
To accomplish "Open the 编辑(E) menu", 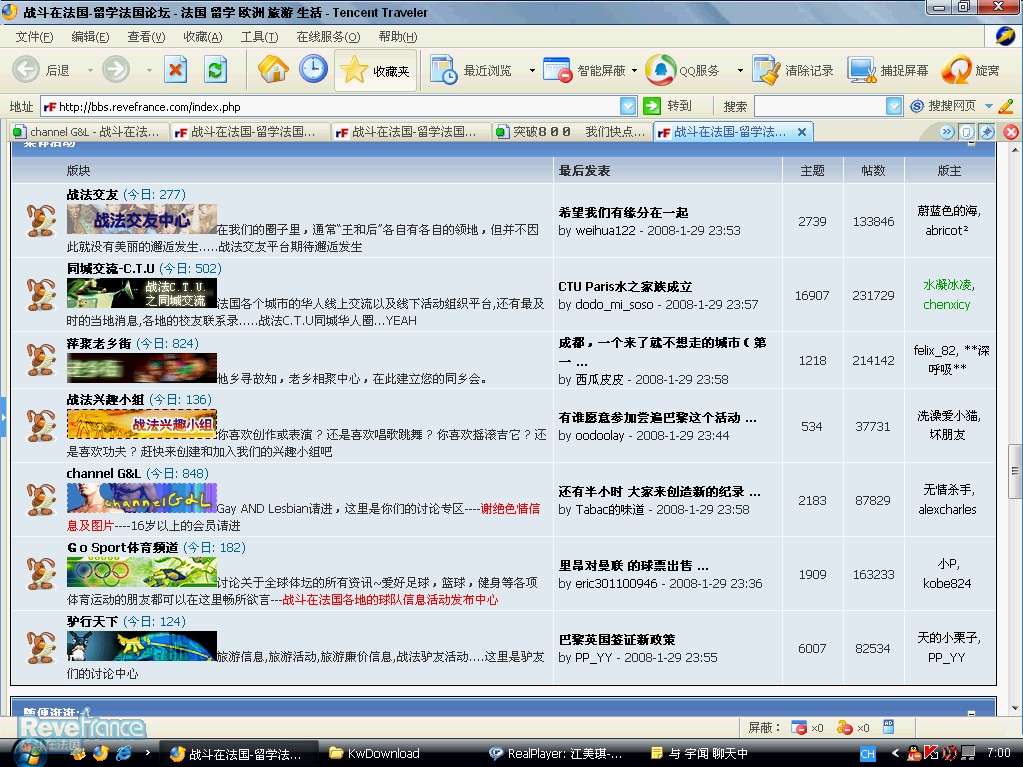I will pyautogui.click(x=90, y=37).
